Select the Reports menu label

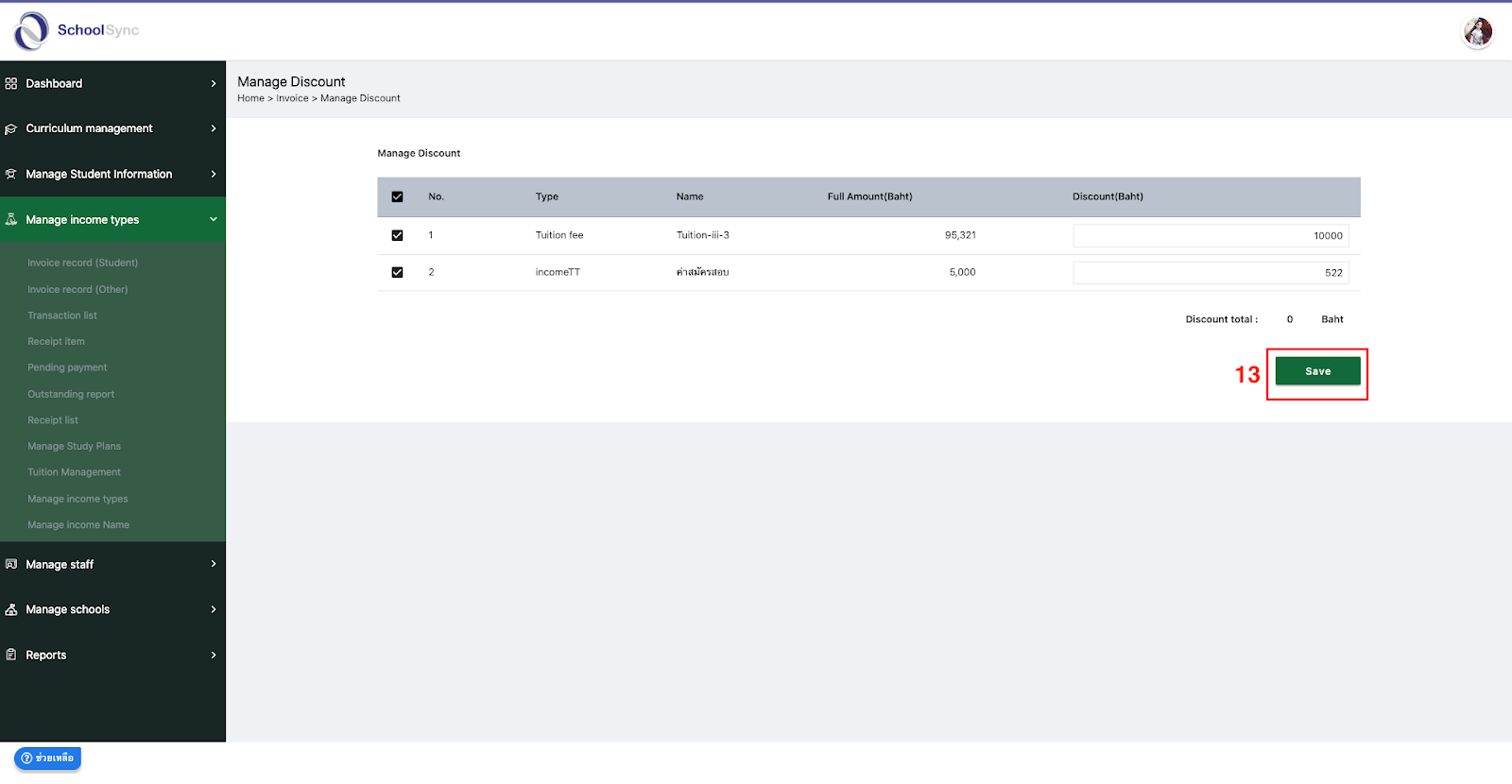tap(46, 655)
